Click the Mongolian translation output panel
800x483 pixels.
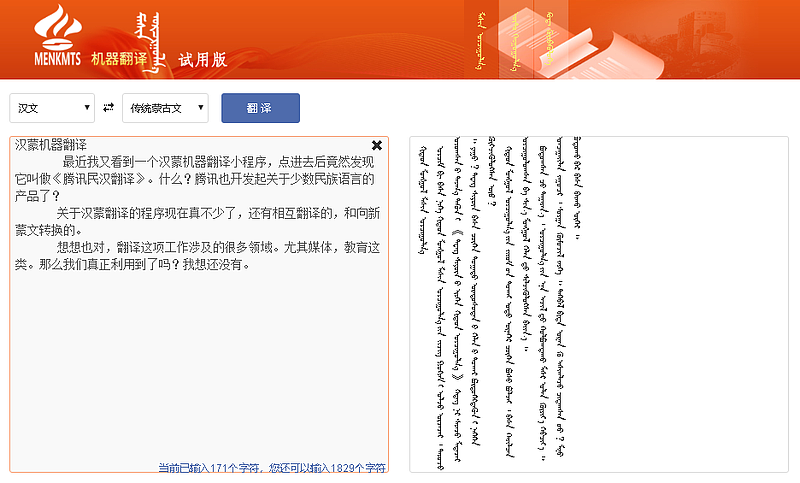(599, 304)
